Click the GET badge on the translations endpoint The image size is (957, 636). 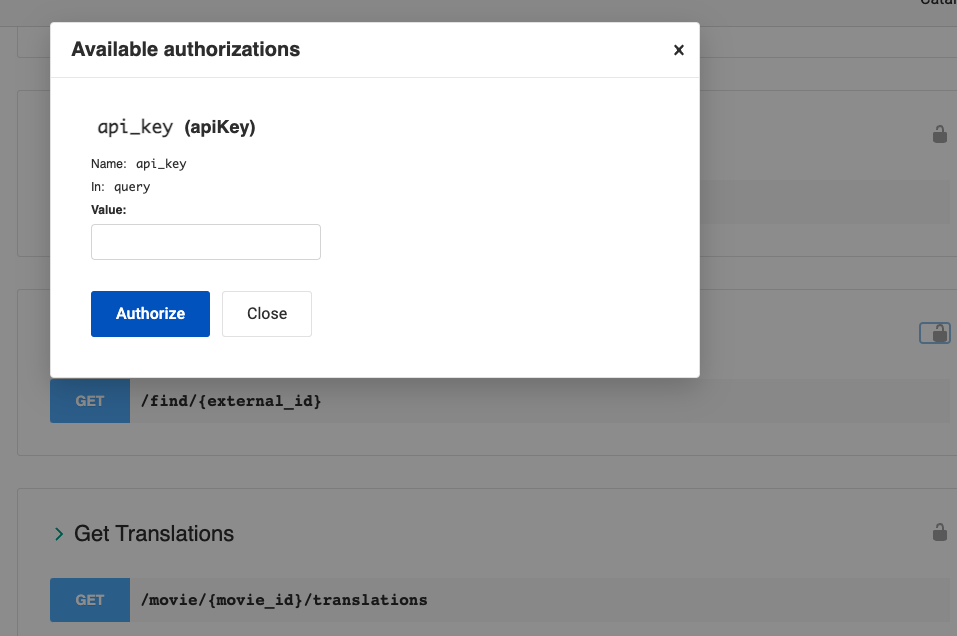pyautogui.click(x=89, y=599)
